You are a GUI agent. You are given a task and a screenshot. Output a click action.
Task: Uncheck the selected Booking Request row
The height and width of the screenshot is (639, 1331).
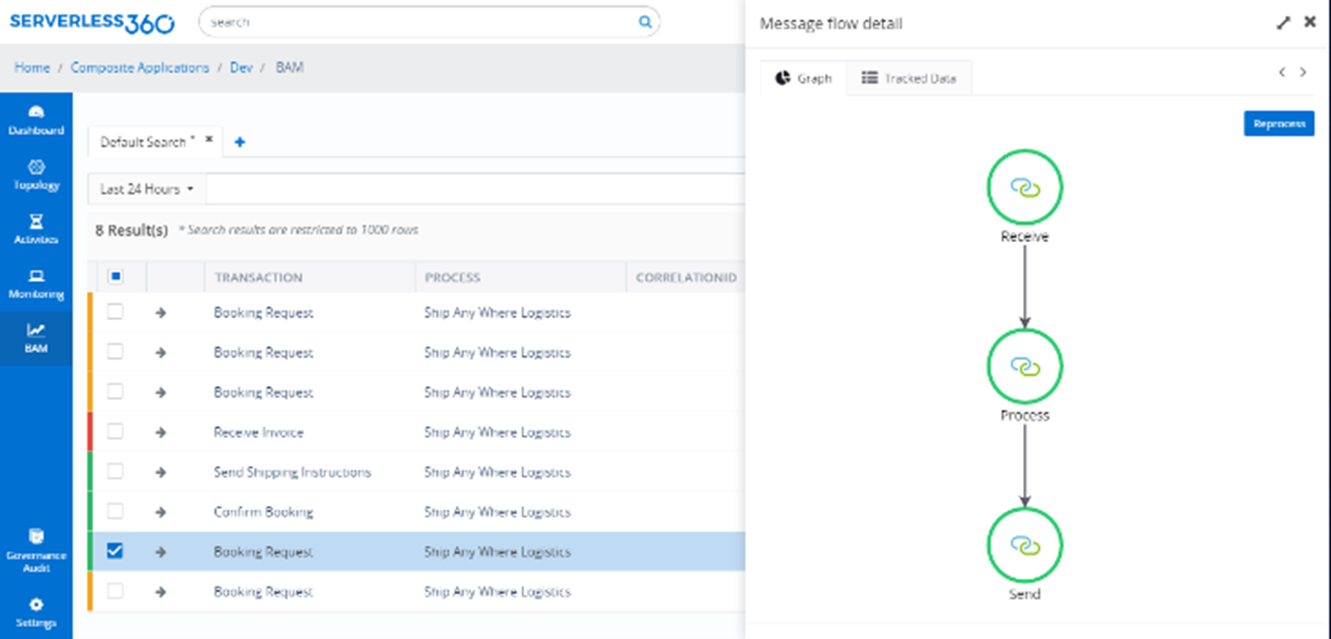(115, 551)
